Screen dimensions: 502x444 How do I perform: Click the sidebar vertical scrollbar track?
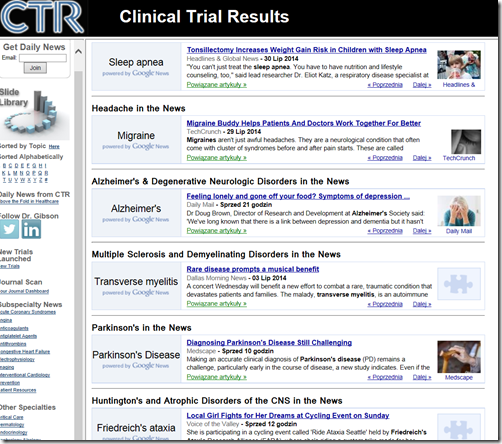78,253
